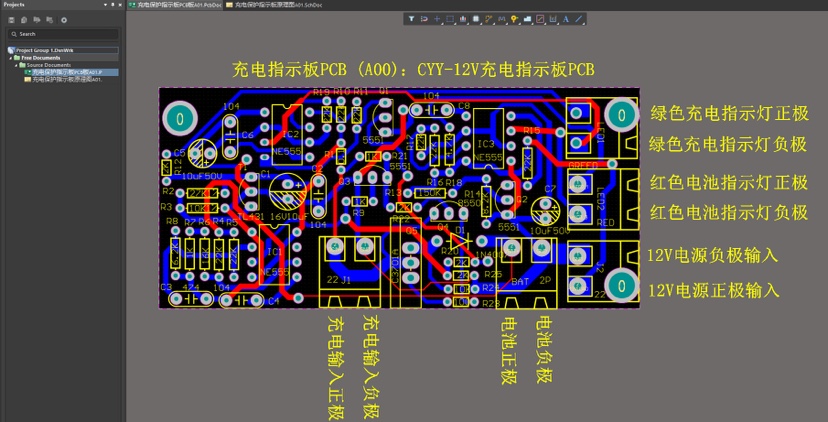Screen dimensions: 828x422
Task: Select the TL431 component T1
Action: pyautogui.click(x=249, y=191)
